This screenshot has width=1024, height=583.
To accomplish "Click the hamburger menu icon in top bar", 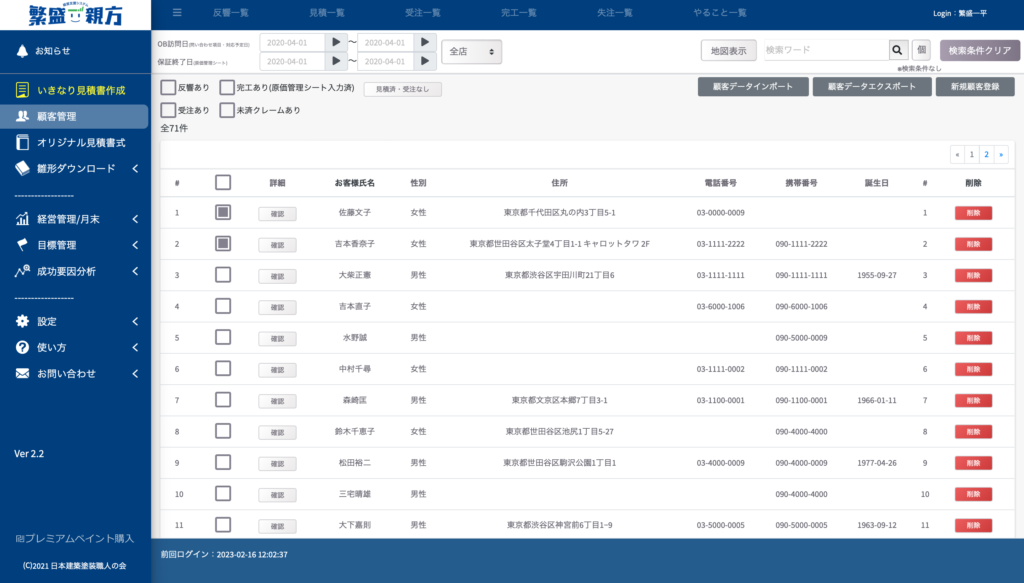I will pyautogui.click(x=177, y=12).
